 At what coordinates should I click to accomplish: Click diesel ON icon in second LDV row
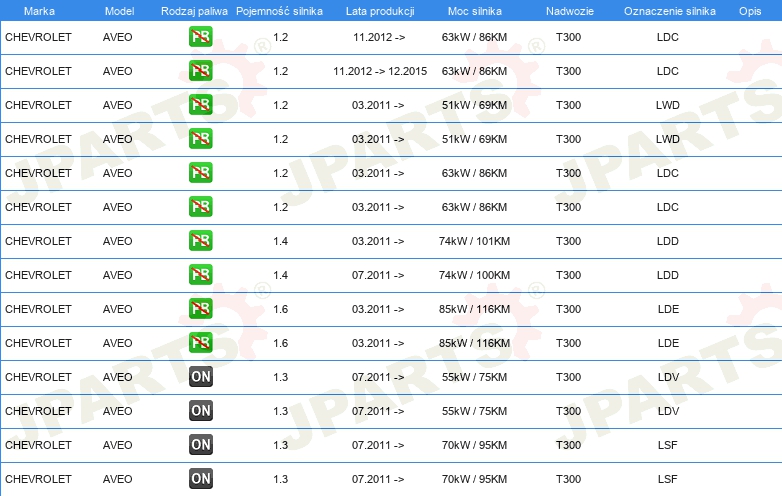pyautogui.click(x=200, y=411)
